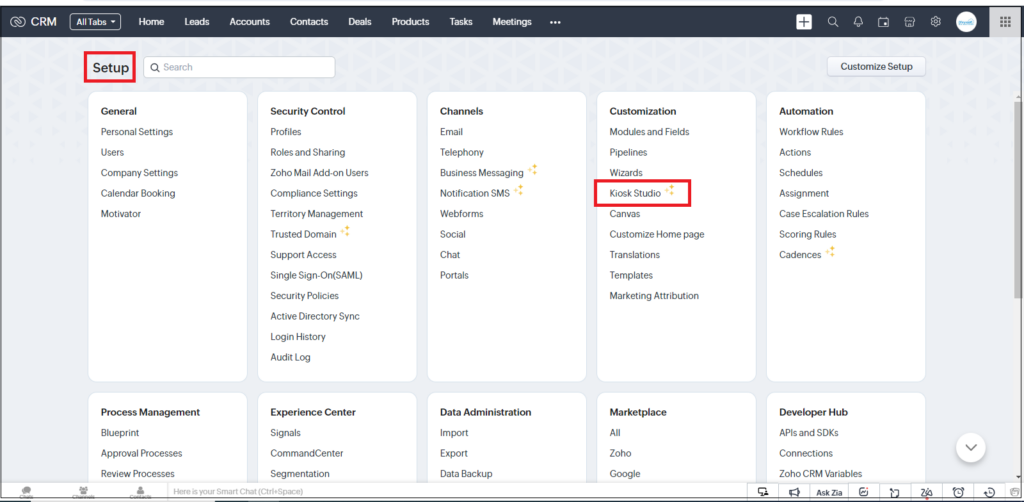Open the Leads tab

197,22
